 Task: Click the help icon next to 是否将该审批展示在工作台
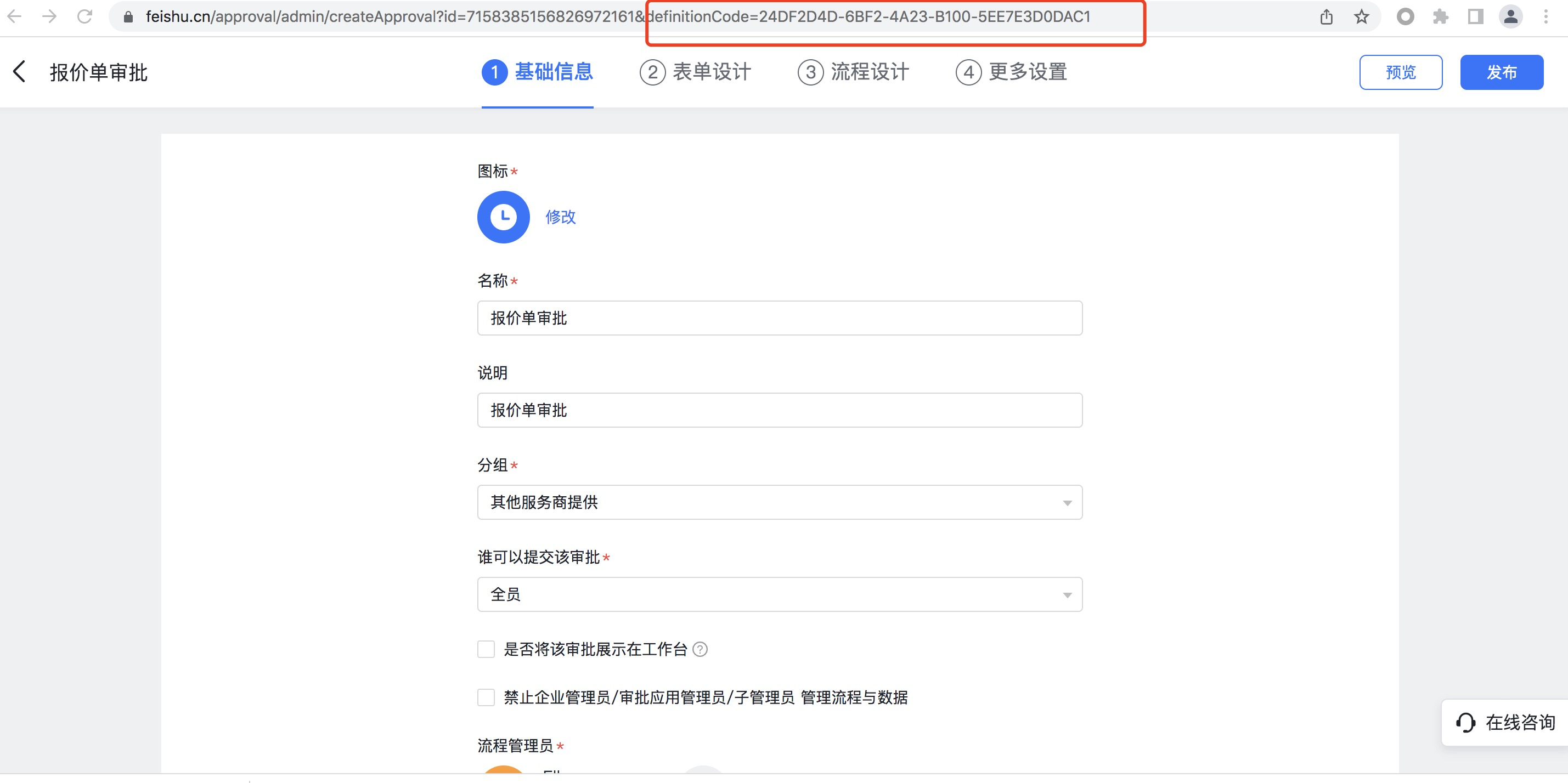[701, 650]
